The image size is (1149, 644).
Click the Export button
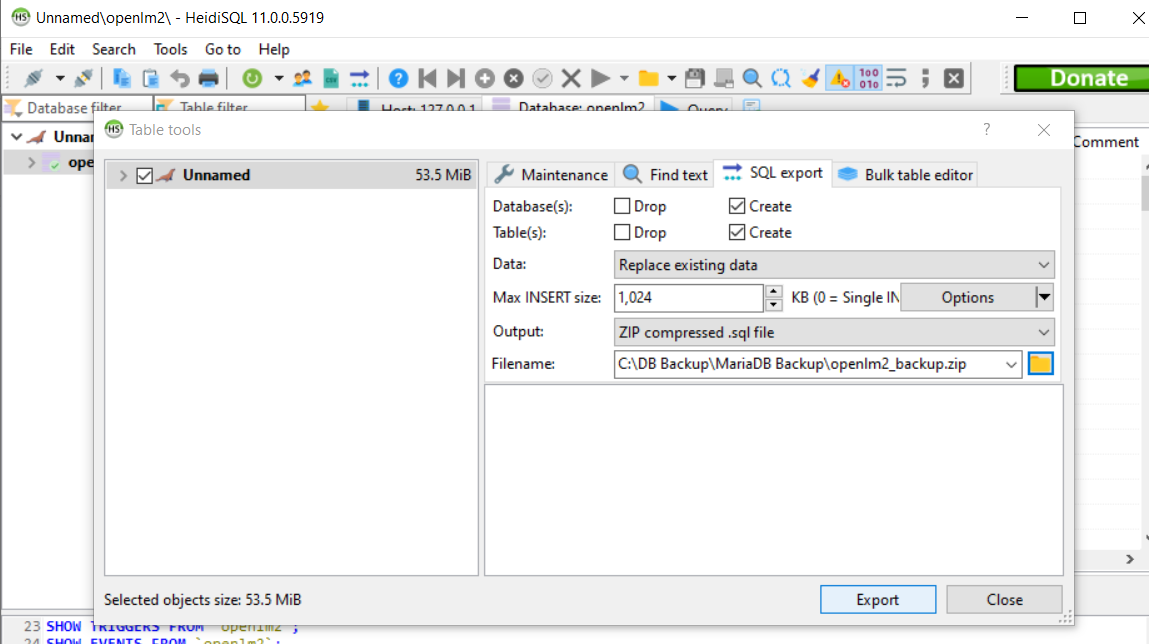[x=877, y=600]
